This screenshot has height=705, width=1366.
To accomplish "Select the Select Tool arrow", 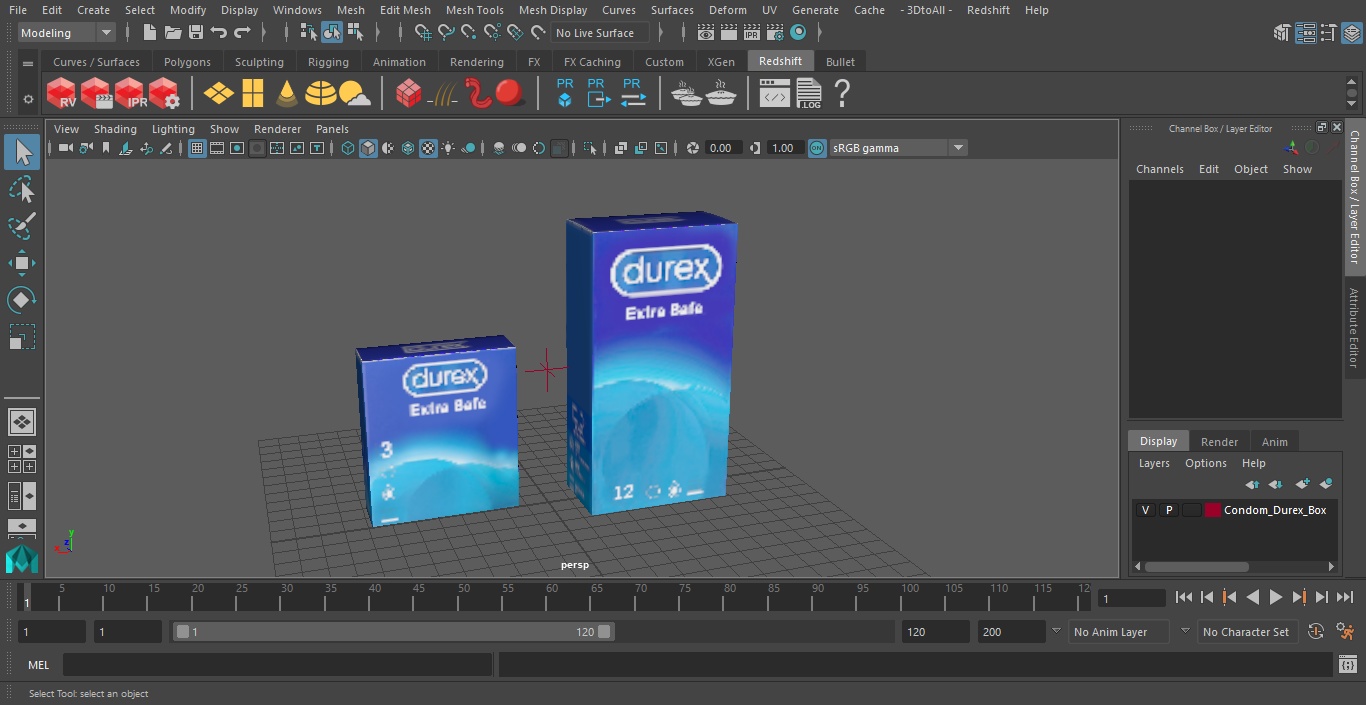I will click(x=21, y=152).
